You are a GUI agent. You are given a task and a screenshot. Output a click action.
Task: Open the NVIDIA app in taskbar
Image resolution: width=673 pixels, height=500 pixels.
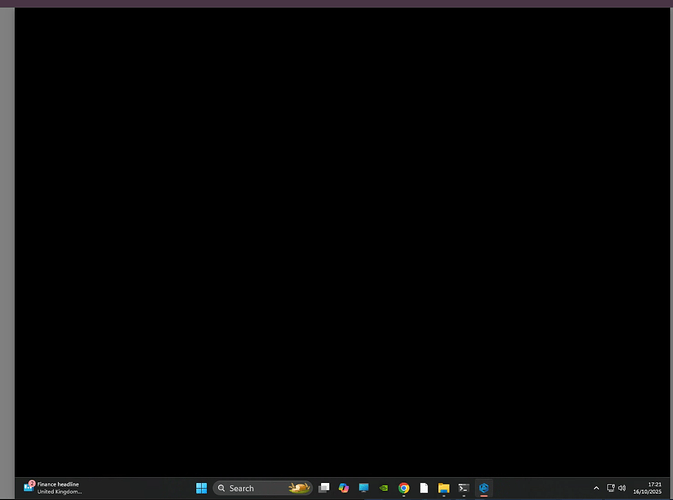click(384, 488)
